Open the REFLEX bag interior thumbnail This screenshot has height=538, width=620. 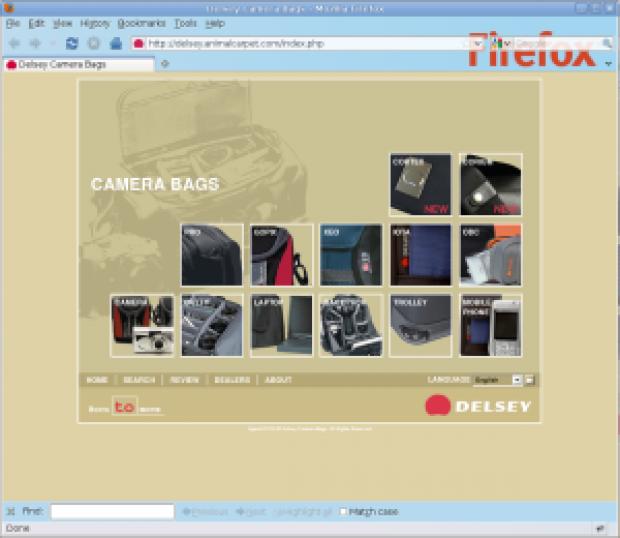point(212,325)
